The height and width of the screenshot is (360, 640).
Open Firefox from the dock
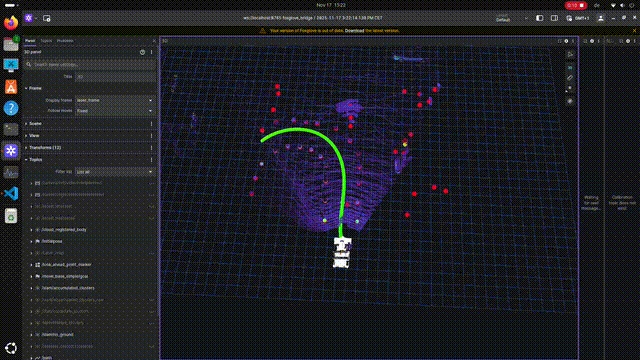click(11, 22)
